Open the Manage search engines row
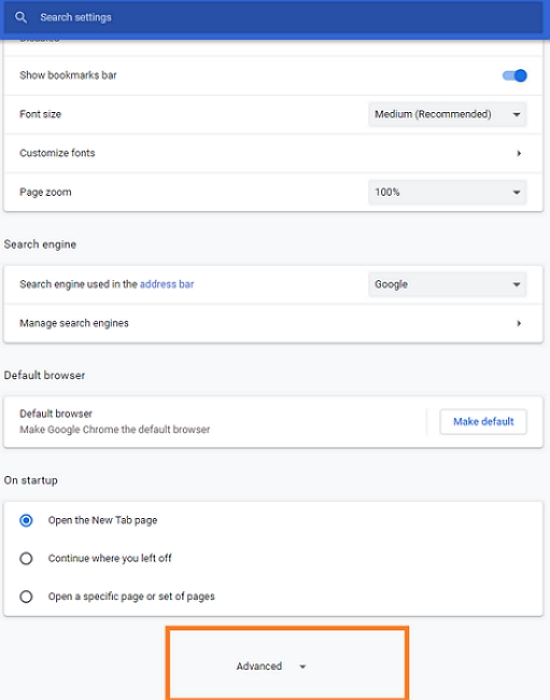Image resolution: width=550 pixels, height=700 pixels. 273,323
